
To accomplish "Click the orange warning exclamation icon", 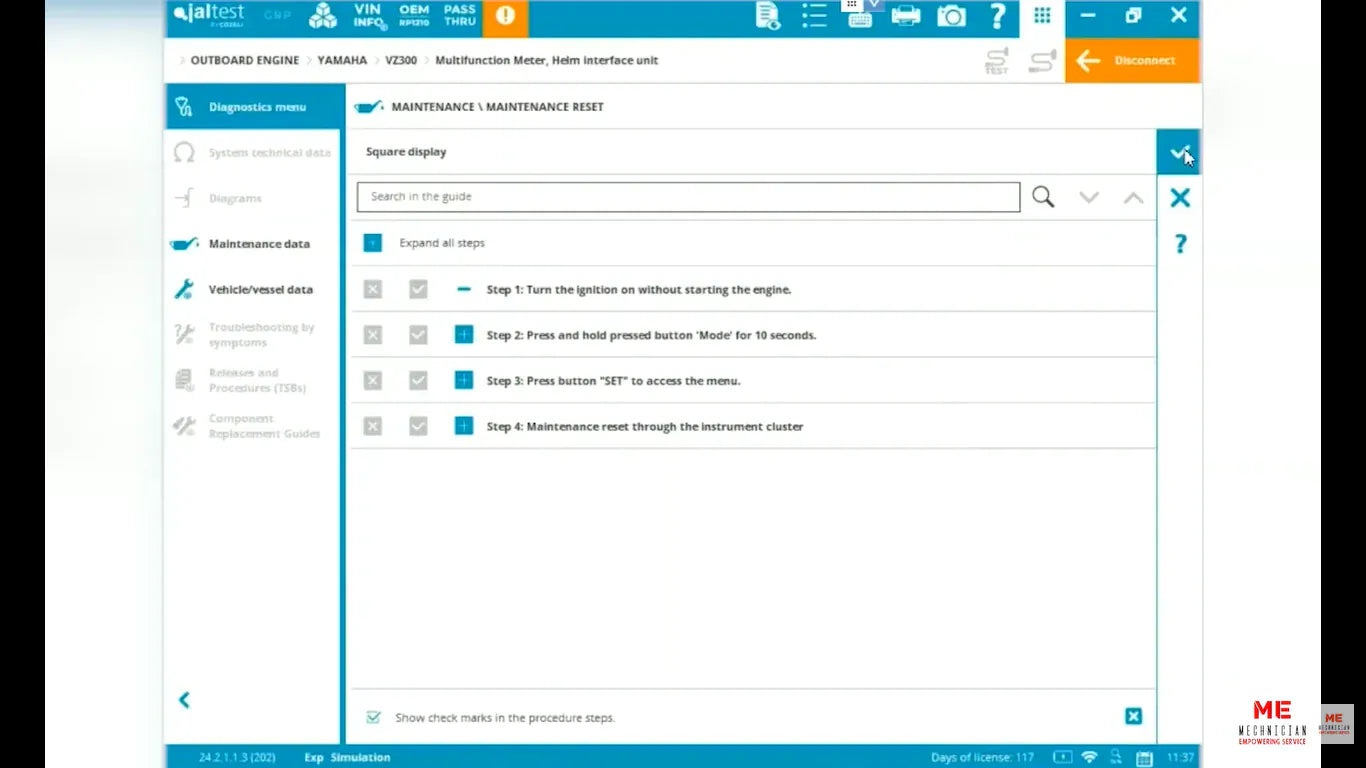I will tap(505, 16).
